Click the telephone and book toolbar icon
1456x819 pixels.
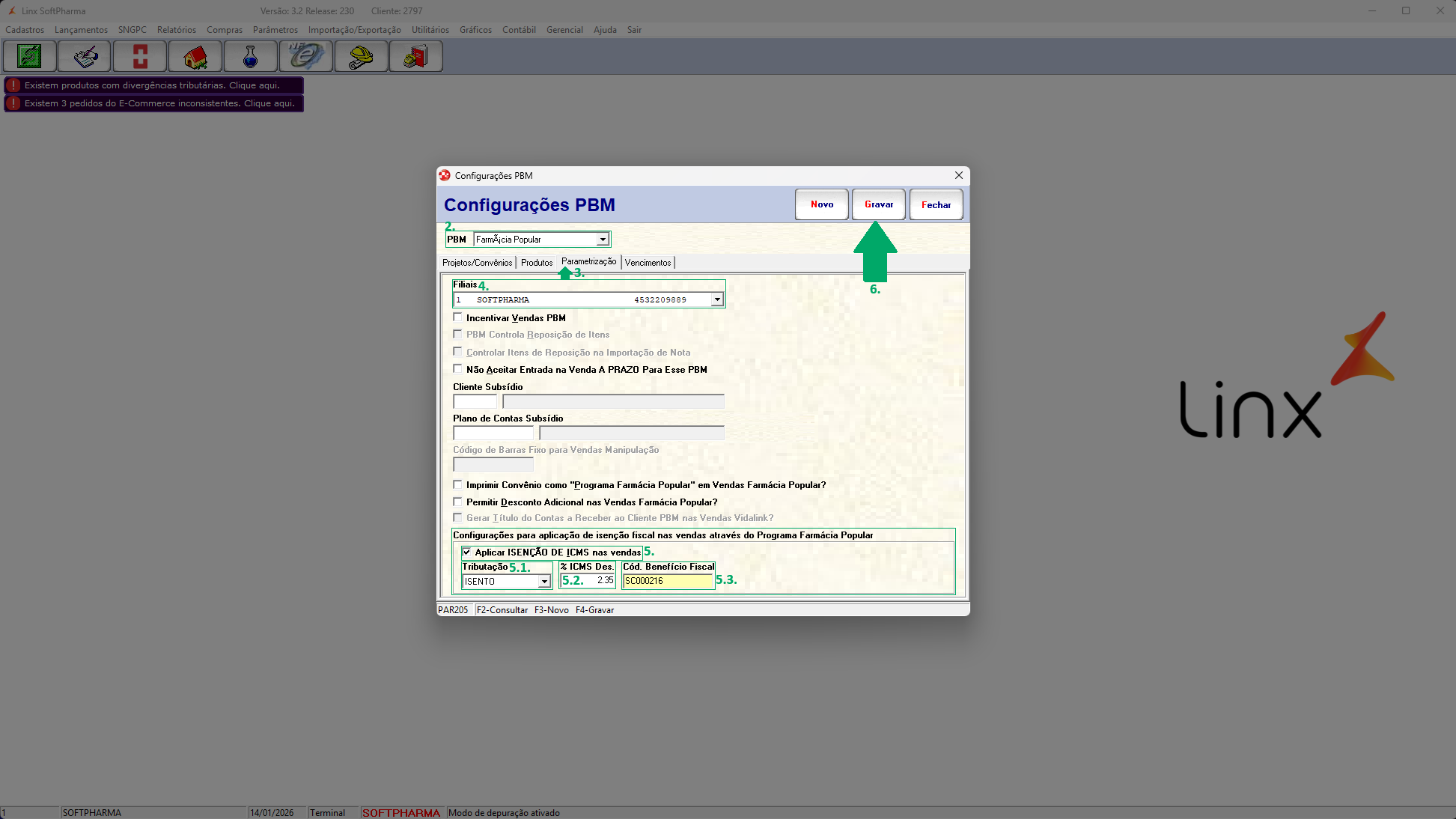(x=416, y=57)
